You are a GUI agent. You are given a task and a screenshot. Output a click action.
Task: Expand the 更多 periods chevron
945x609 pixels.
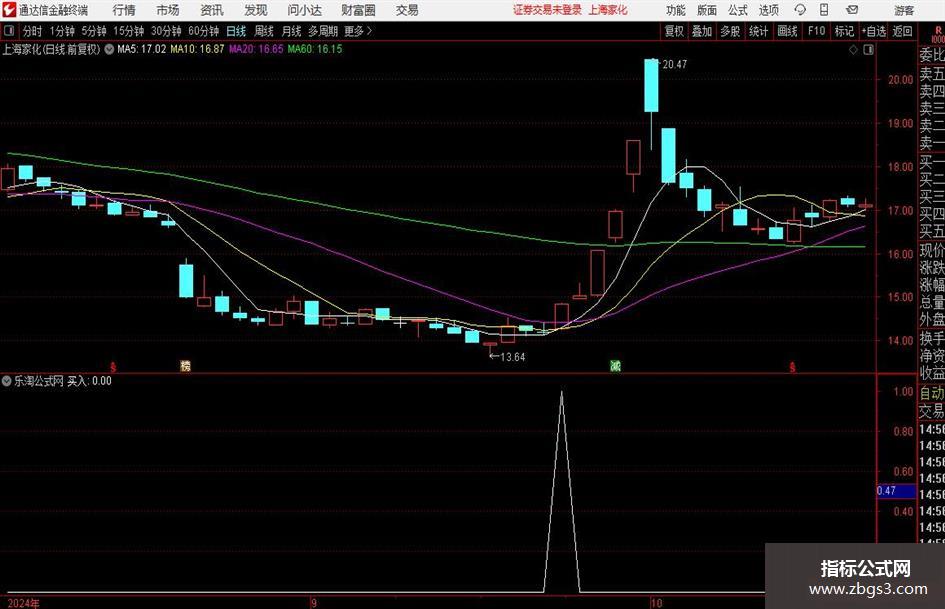[x=359, y=31]
